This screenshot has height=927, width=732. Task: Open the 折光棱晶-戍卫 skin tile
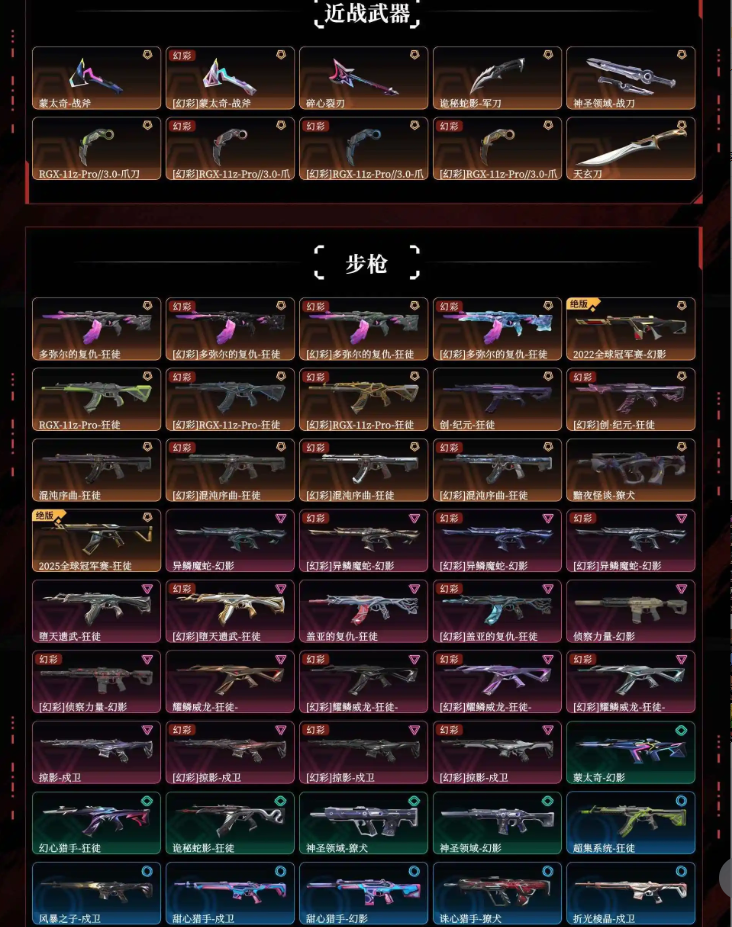[631, 894]
